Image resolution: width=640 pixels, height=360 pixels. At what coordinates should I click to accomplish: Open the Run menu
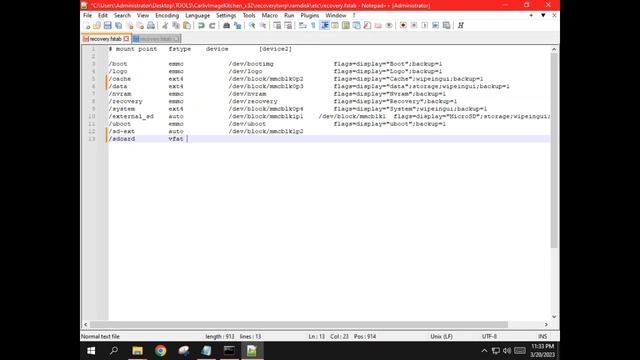pos(289,16)
